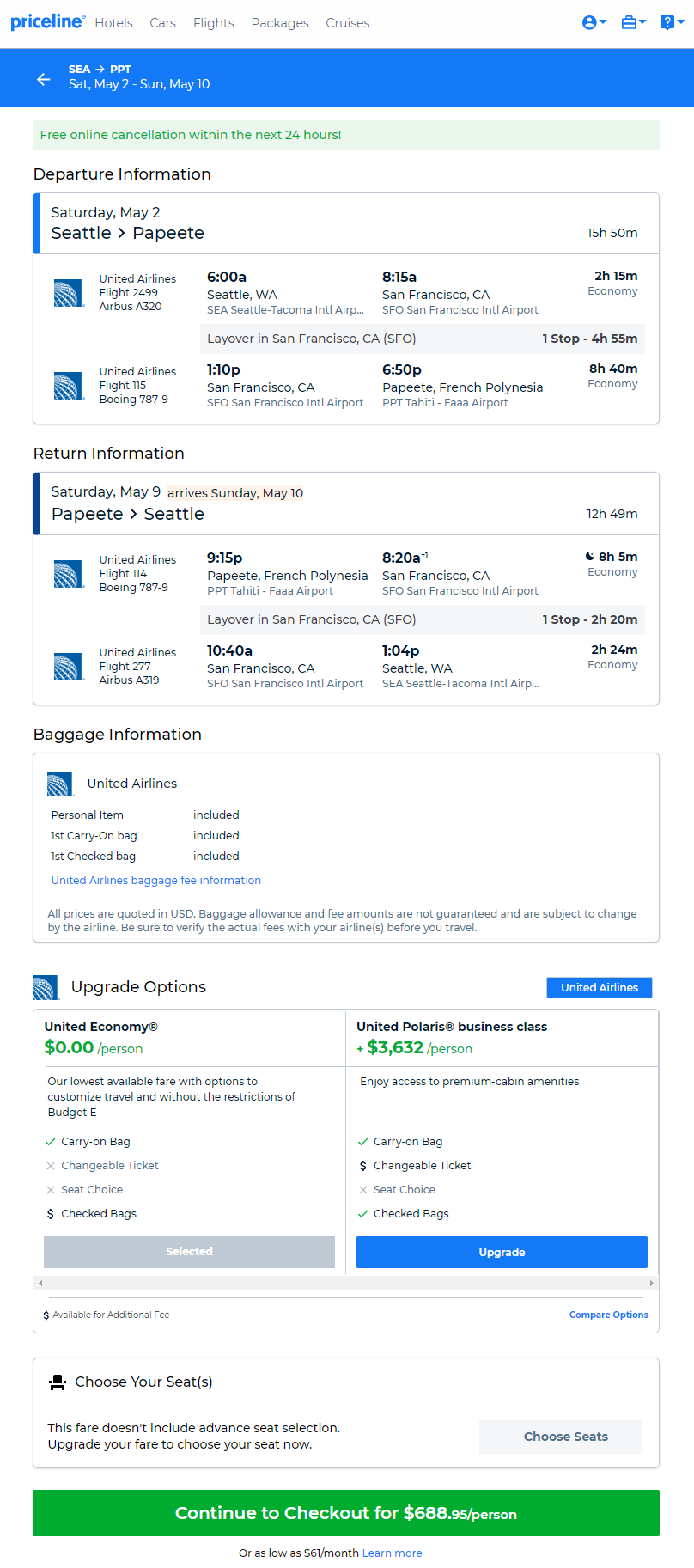Open United Airlines baggage fee information link

coord(156,880)
